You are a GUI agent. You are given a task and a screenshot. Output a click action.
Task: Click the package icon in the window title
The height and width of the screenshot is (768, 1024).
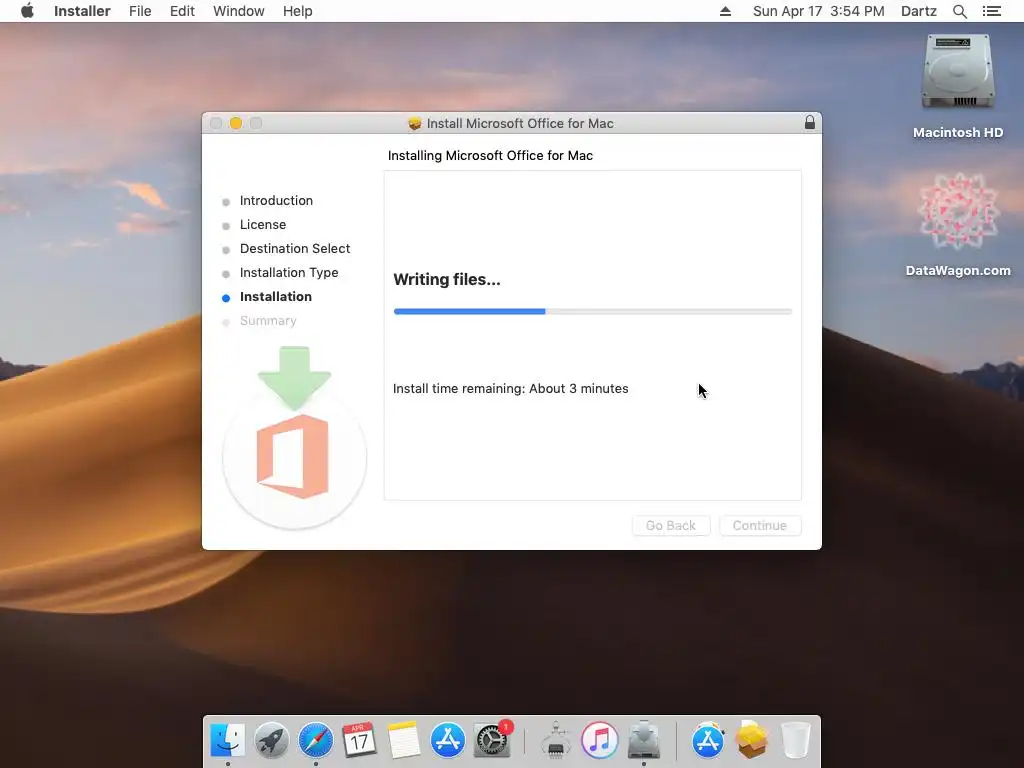click(415, 123)
